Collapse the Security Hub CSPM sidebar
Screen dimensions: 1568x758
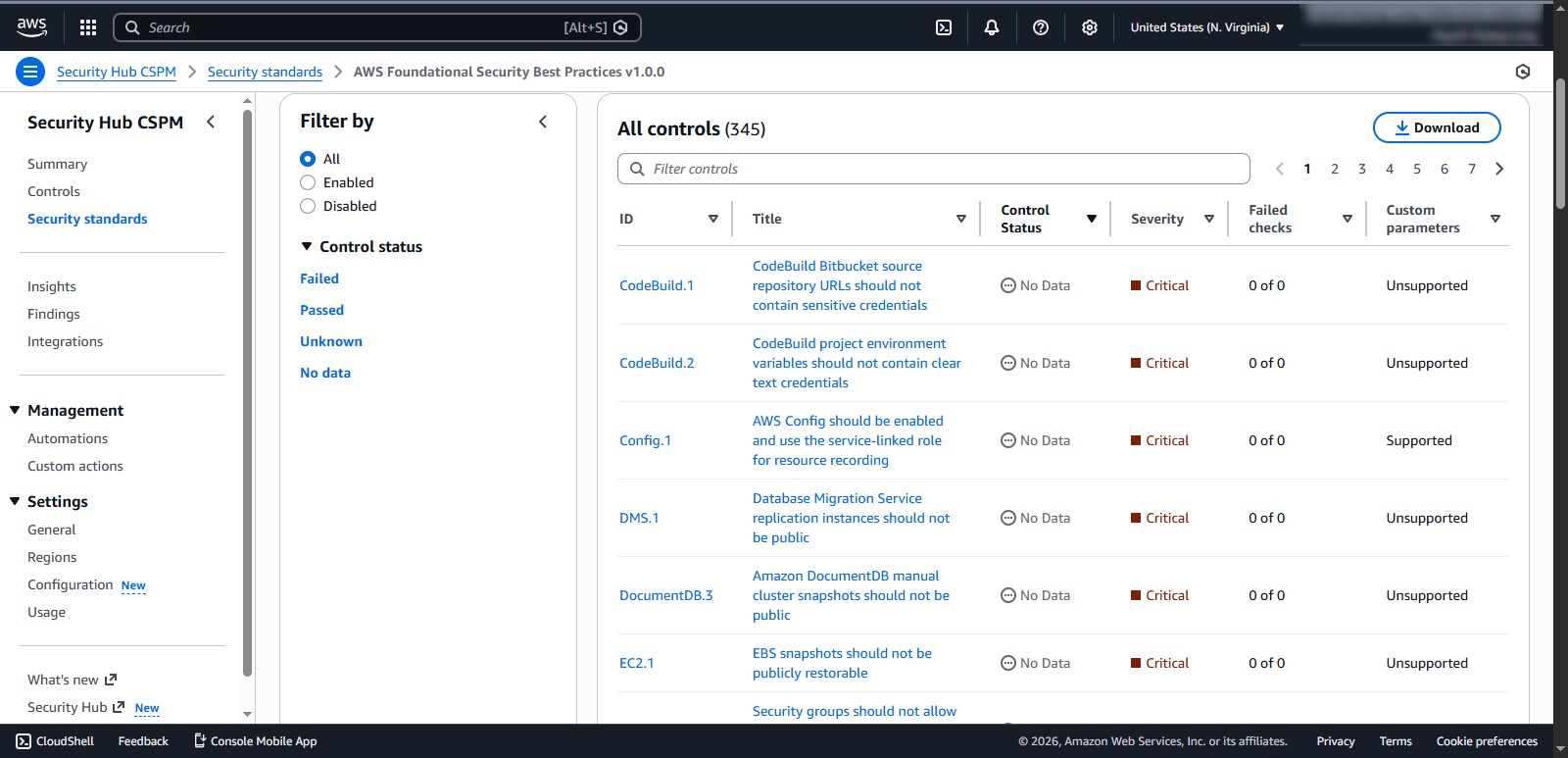(x=211, y=122)
